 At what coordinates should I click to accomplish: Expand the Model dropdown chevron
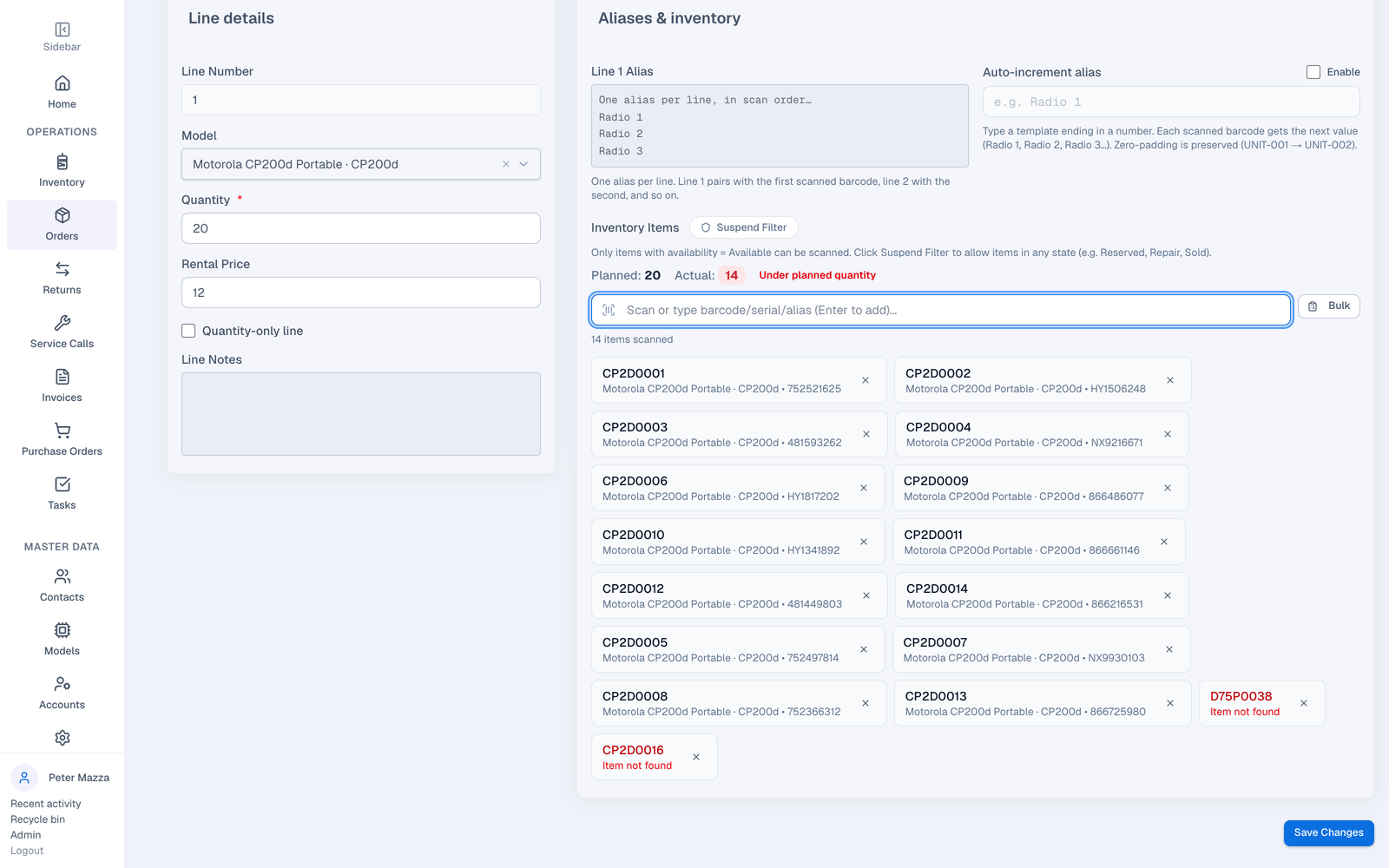point(523,164)
